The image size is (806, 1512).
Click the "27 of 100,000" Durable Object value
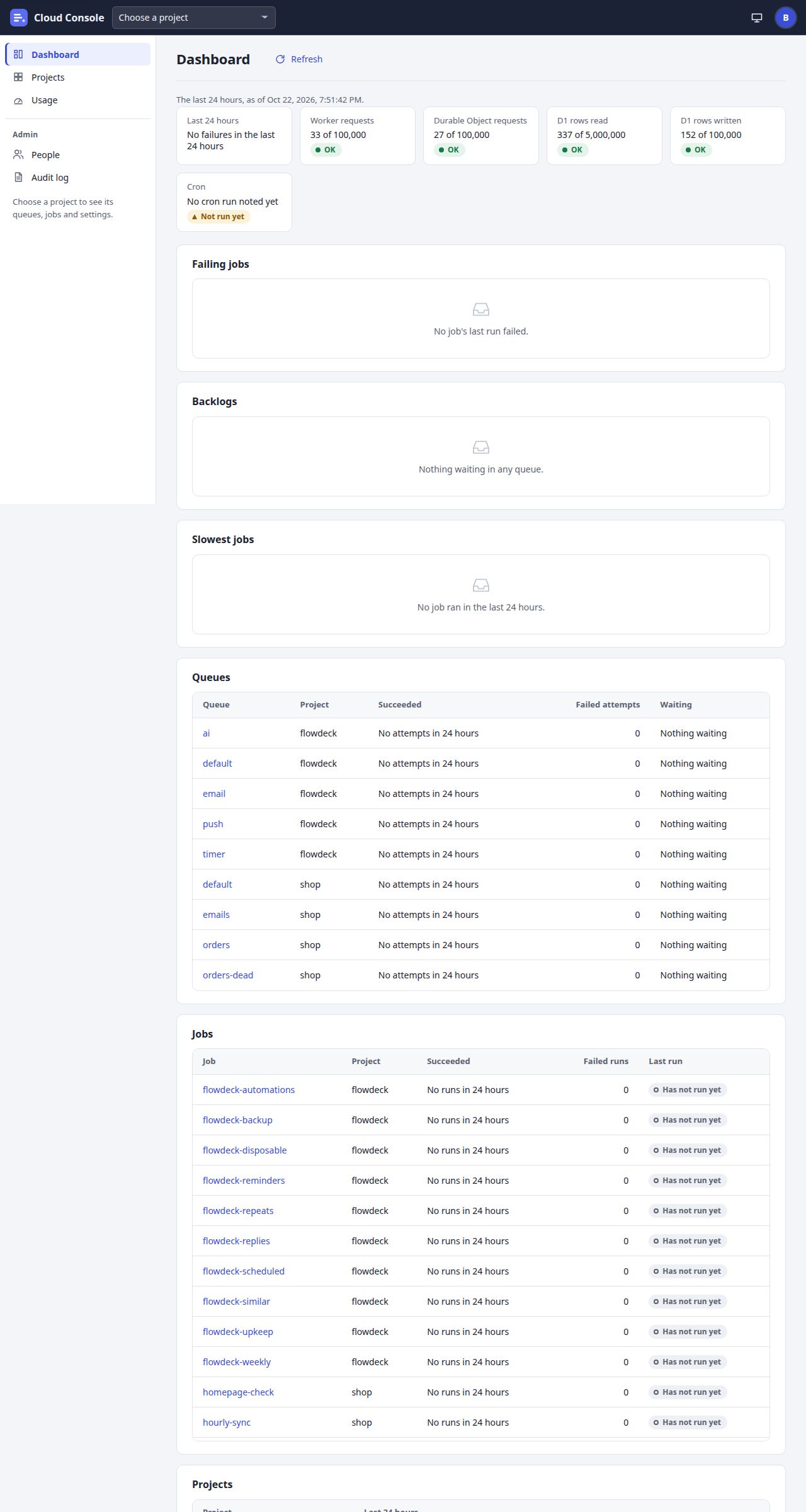tap(462, 135)
